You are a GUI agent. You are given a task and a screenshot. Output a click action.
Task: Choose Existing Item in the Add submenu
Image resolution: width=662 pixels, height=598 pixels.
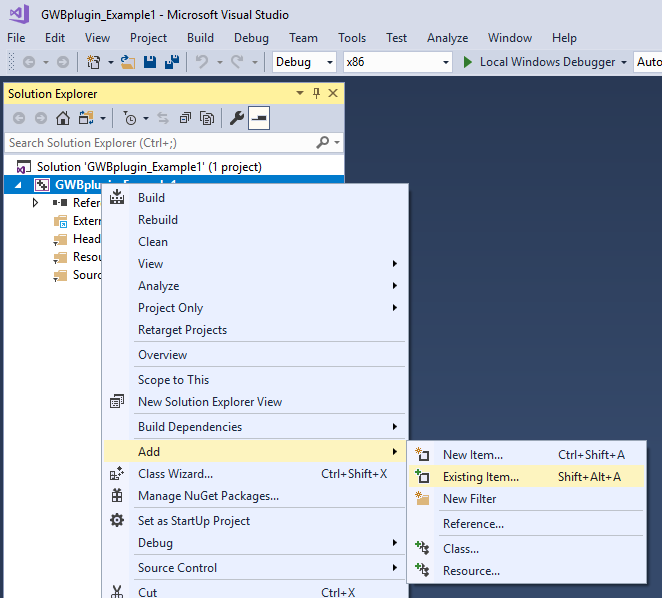pyautogui.click(x=526, y=477)
